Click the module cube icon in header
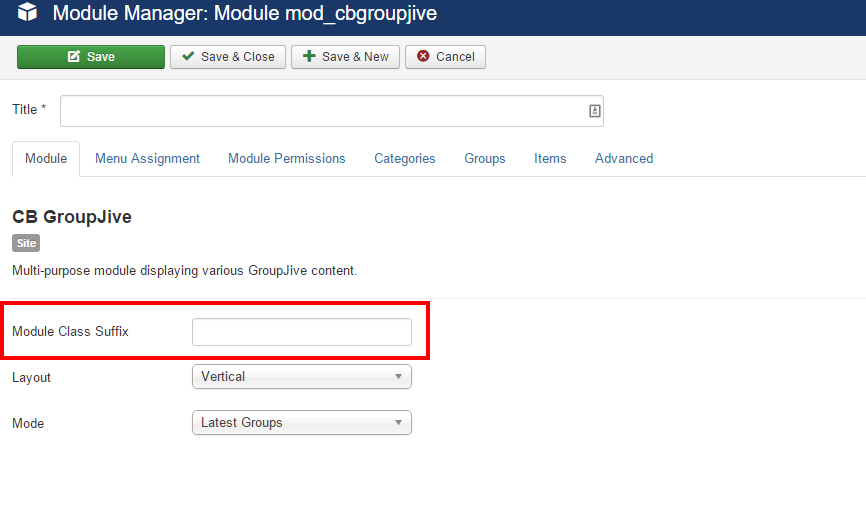The image size is (866, 523). [27, 12]
